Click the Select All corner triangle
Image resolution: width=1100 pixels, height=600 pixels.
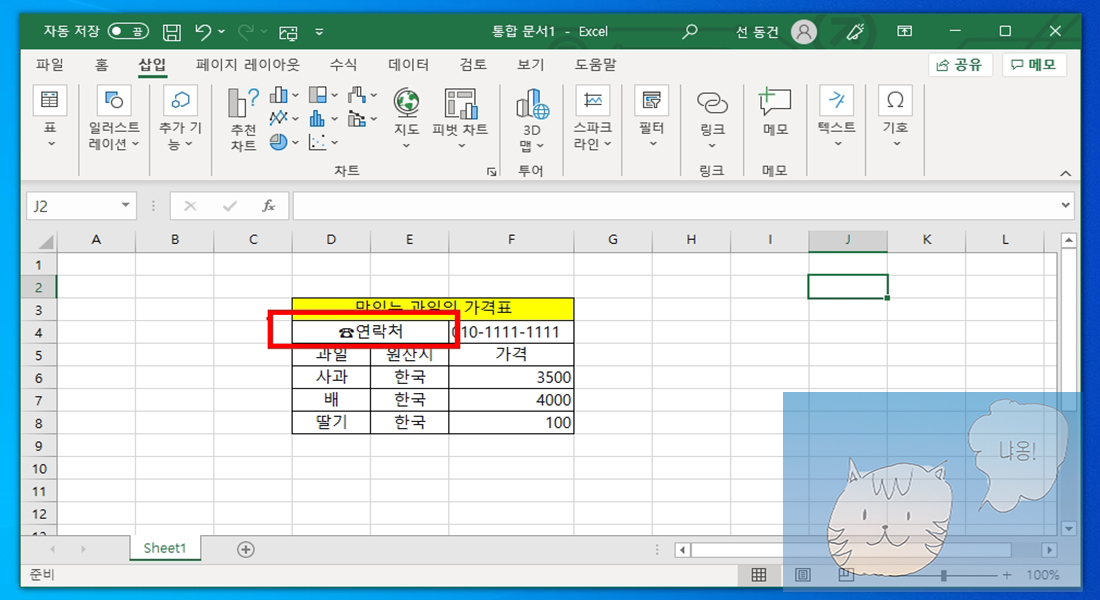pyautogui.click(x=45, y=242)
